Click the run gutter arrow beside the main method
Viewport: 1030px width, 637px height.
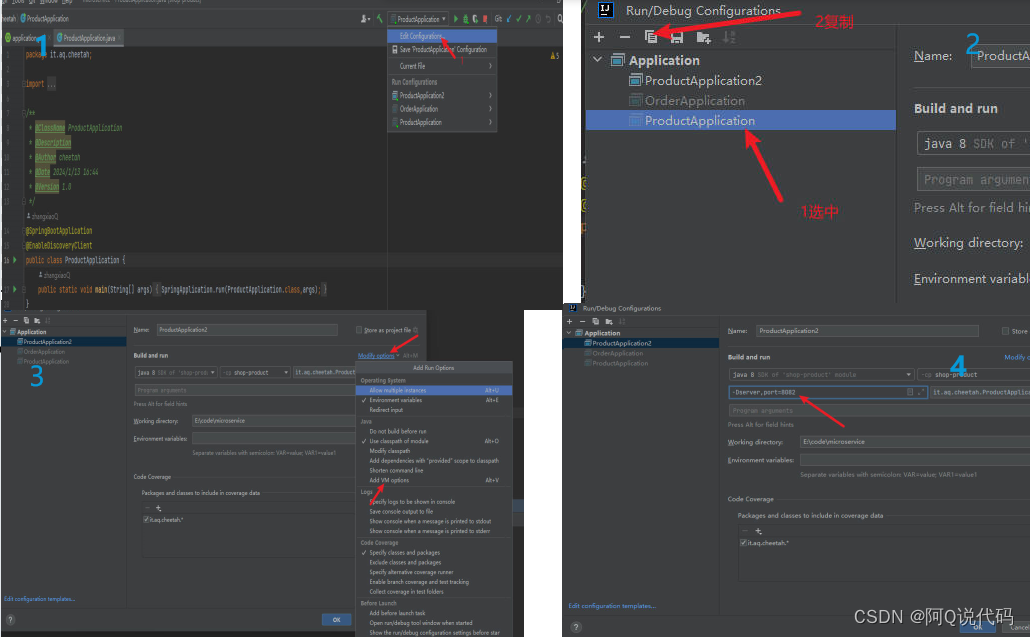14,289
